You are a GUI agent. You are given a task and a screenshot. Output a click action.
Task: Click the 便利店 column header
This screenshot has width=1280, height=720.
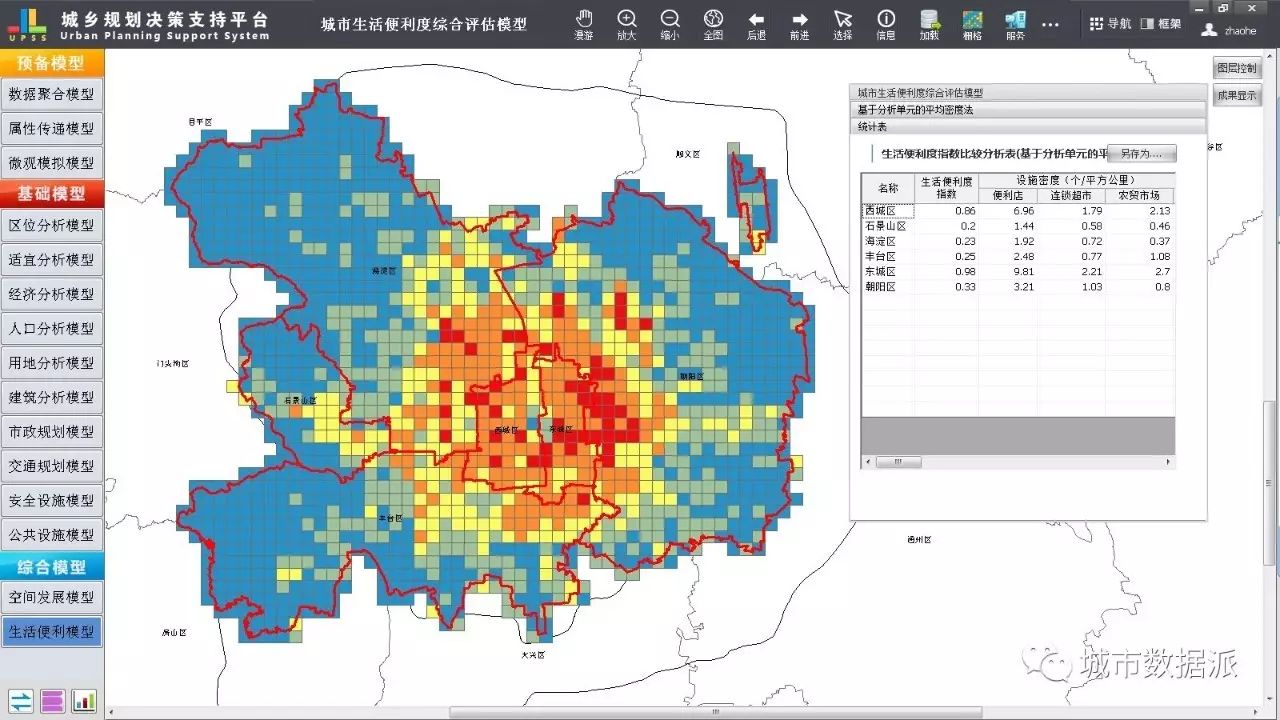tap(1008, 196)
